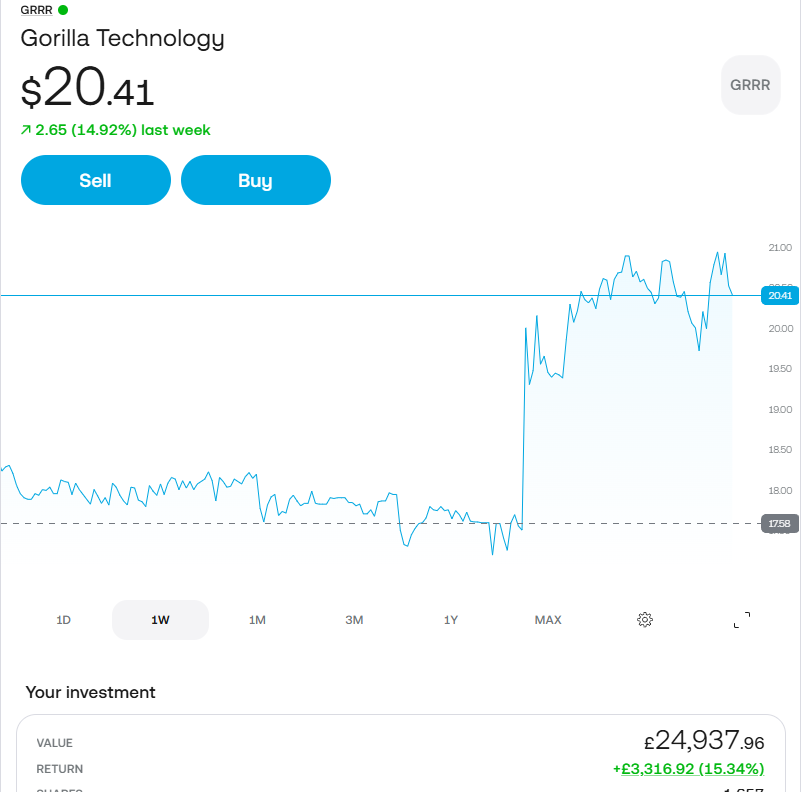This screenshot has width=802, height=792.
Task: Select the 1W chart range
Action: click(x=160, y=620)
